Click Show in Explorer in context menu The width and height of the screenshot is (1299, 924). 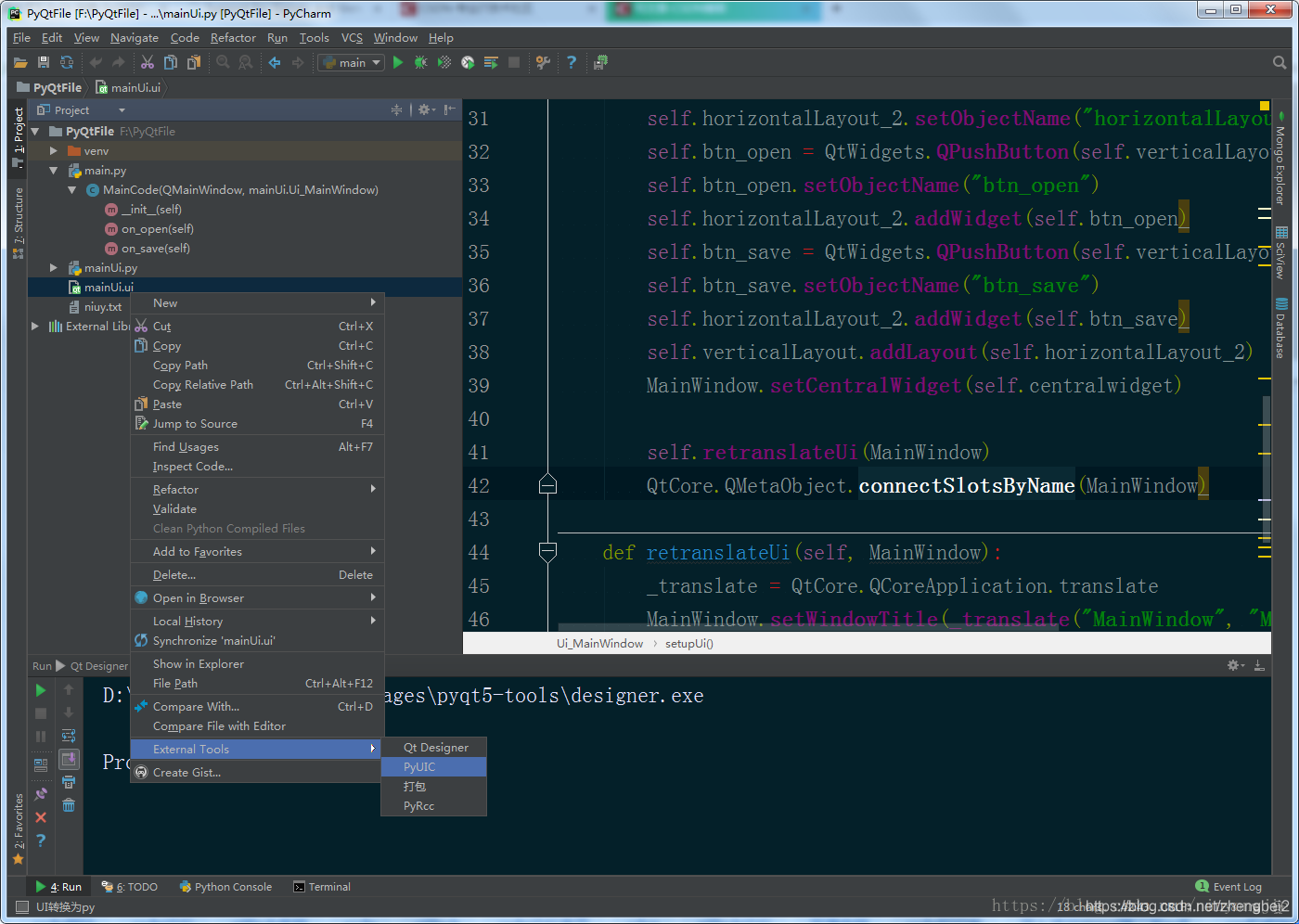pyautogui.click(x=257, y=664)
